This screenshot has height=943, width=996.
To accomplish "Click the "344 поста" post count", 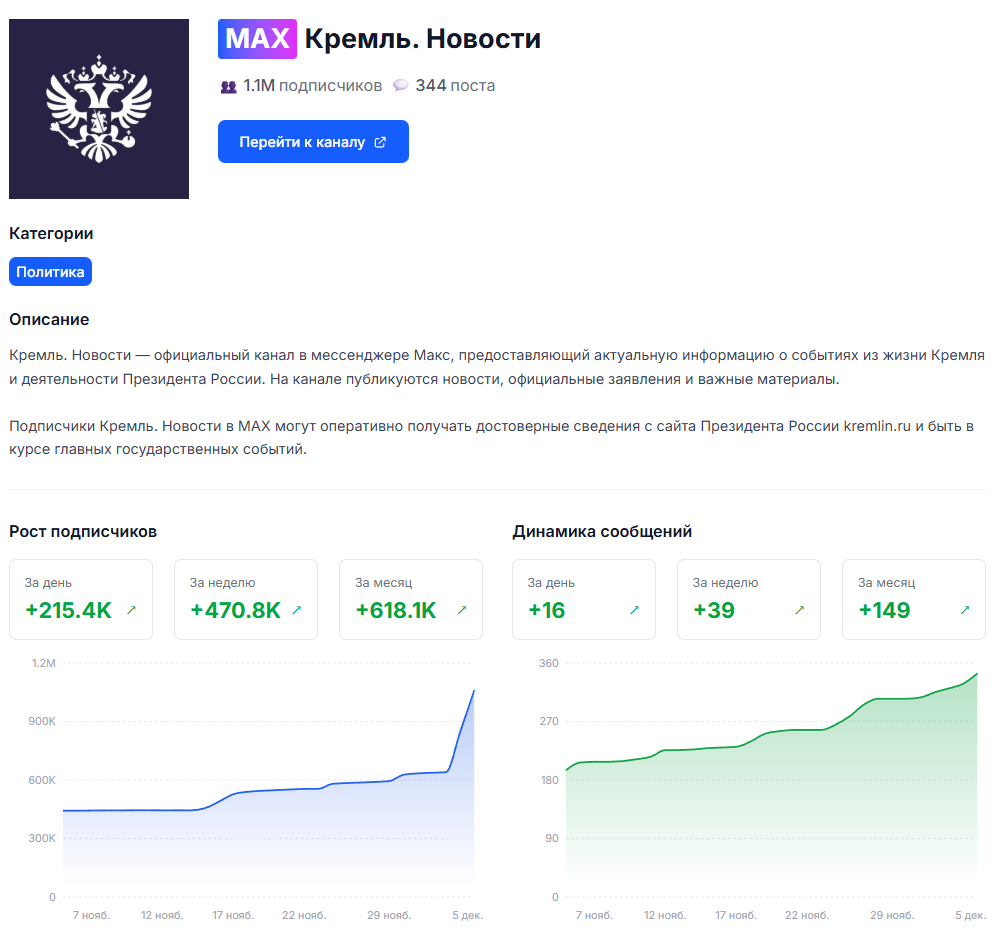I will [455, 86].
